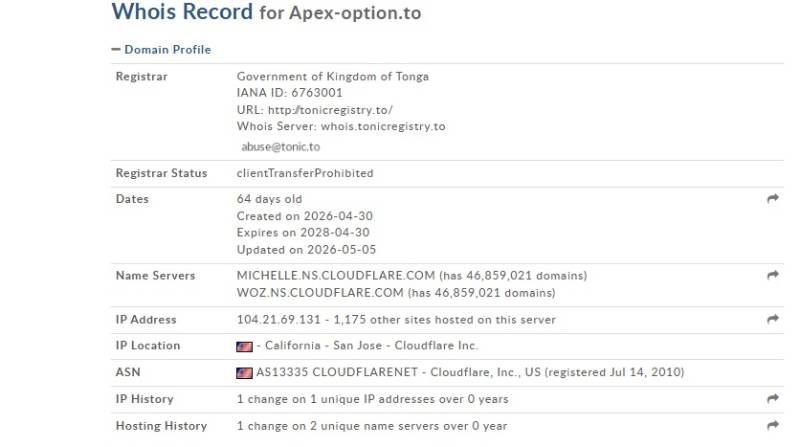Click the share arrow in the Dates row

pyautogui.click(x=772, y=198)
